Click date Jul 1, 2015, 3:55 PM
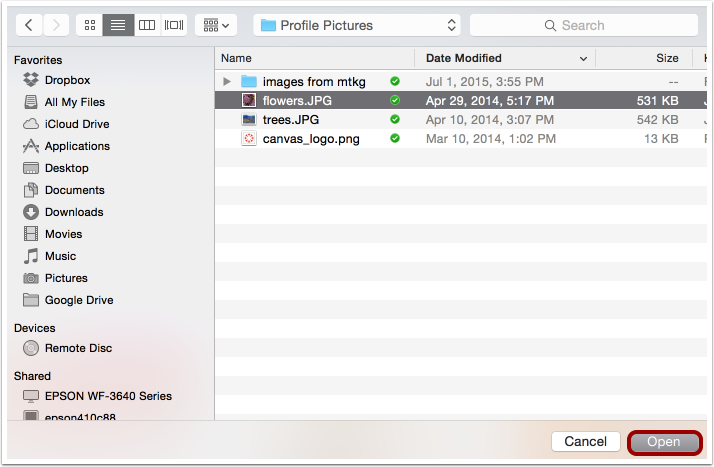Image resolution: width=714 pixels, height=467 pixels. coord(484,81)
